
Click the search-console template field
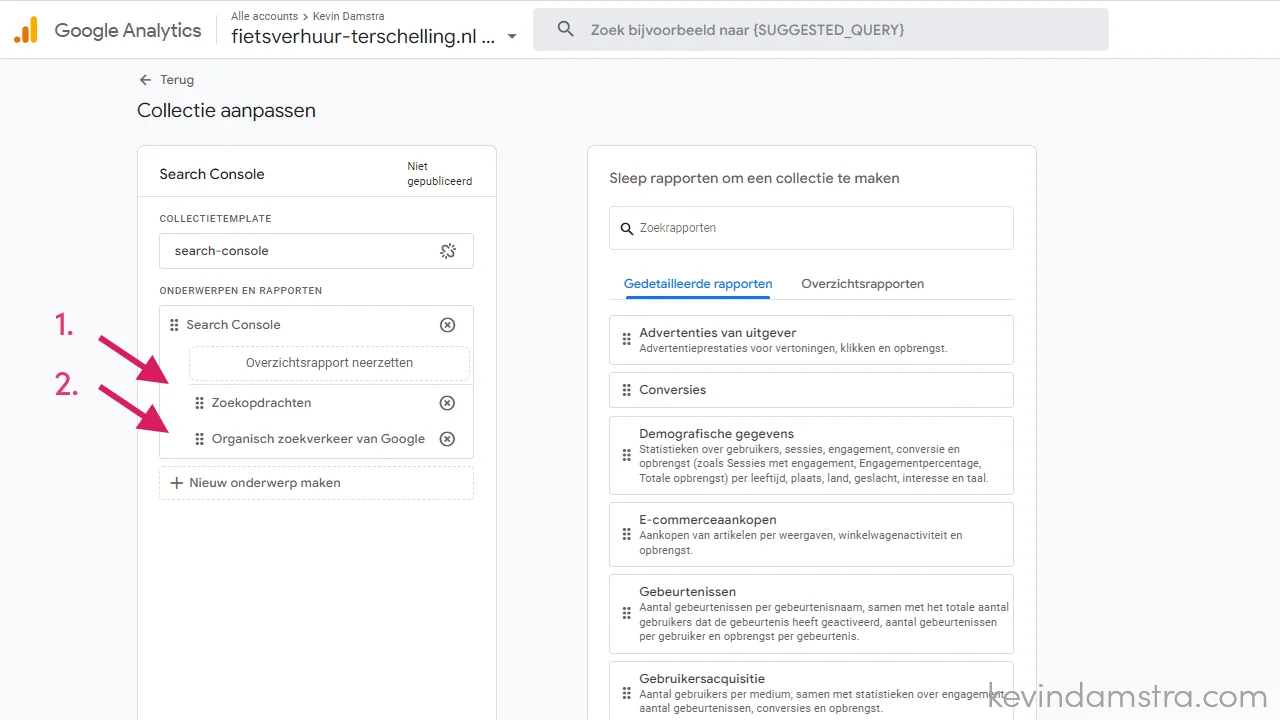316,251
